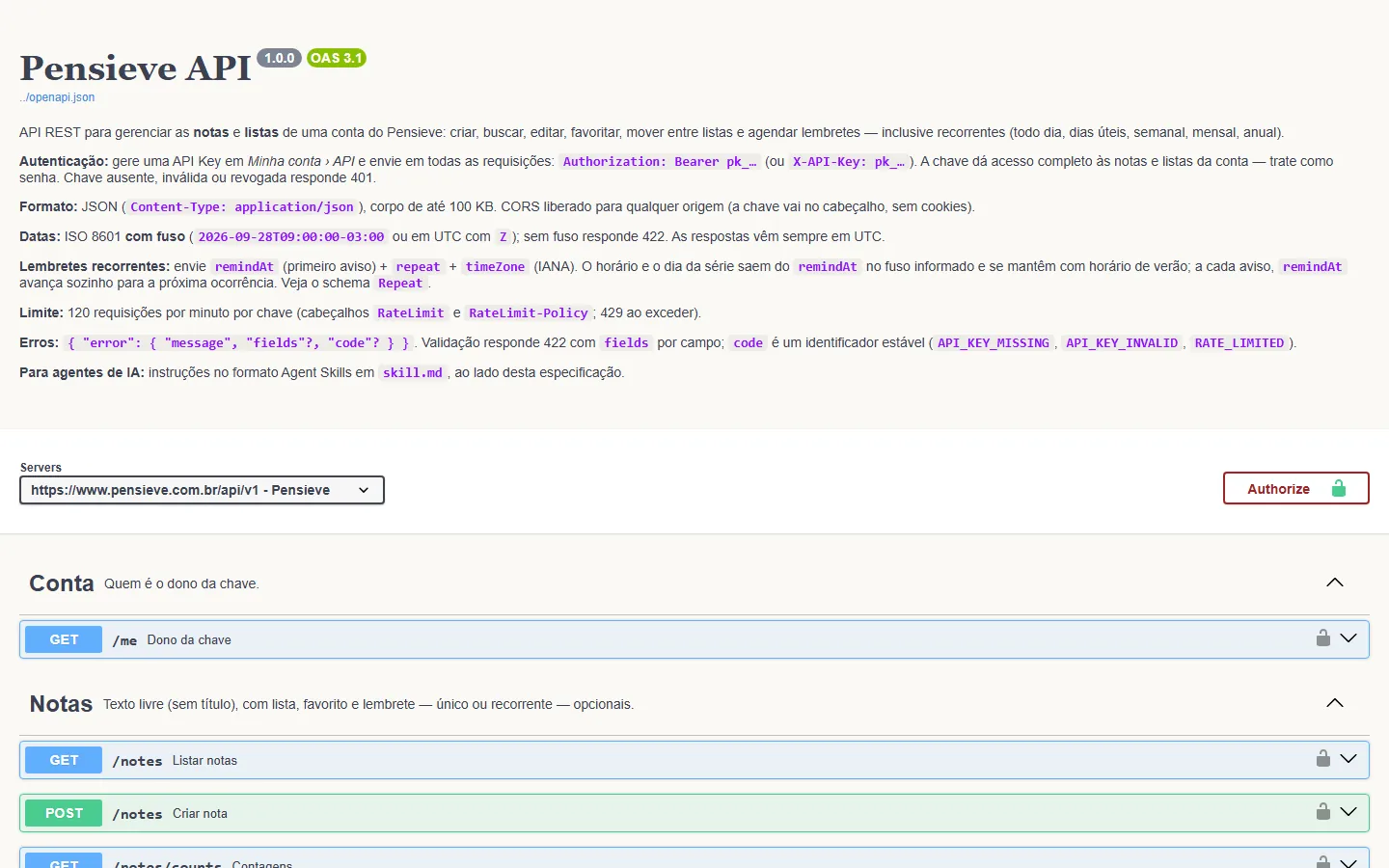Image resolution: width=1389 pixels, height=868 pixels.
Task: Click the OAS 3.1 badge
Action: click(x=337, y=58)
